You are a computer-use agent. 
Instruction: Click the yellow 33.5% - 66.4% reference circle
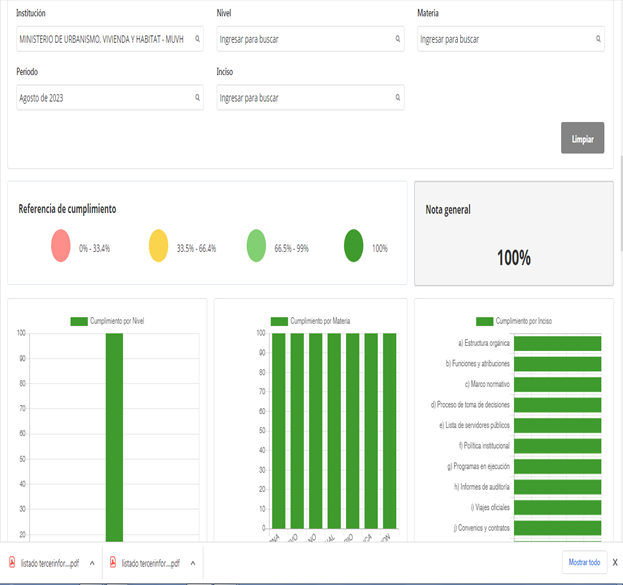pos(160,247)
